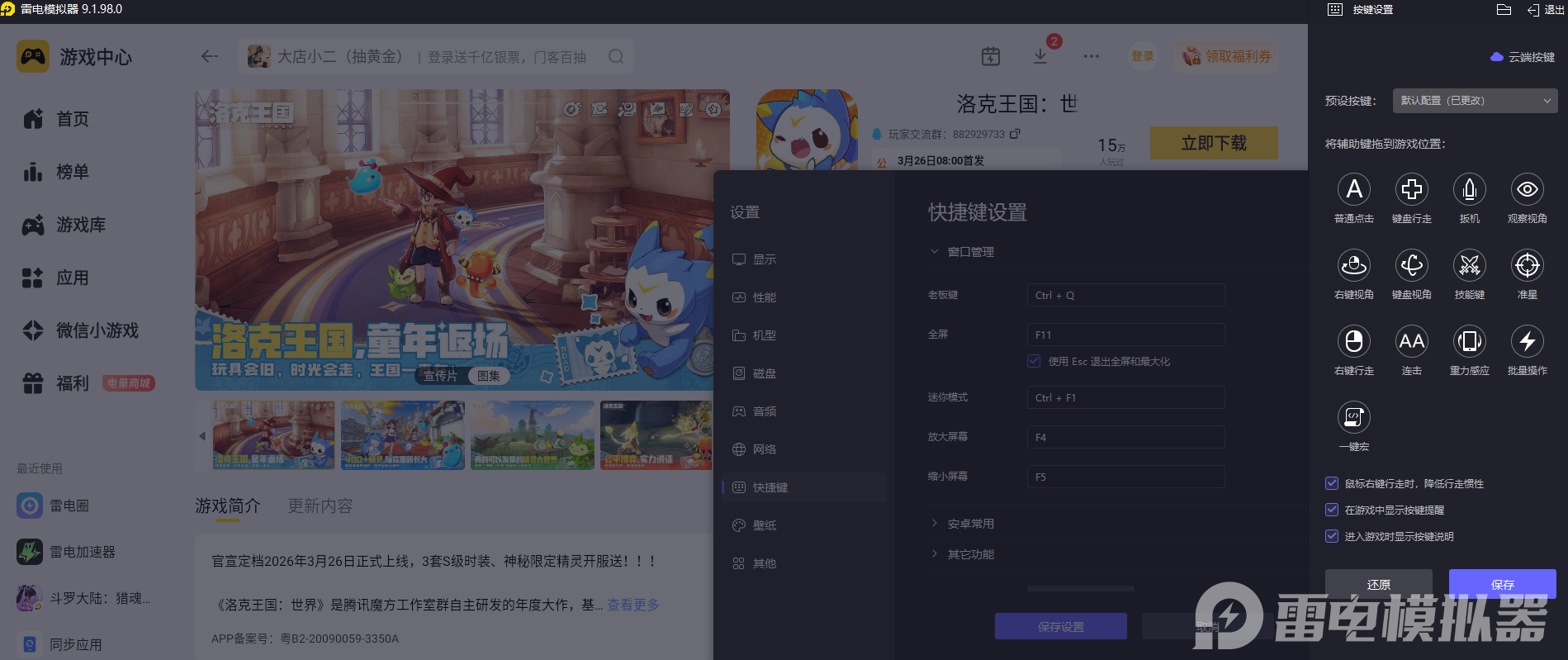The height and width of the screenshot is (660, 1568).
Task: Select the 重力感应 gravity sensor tool
Action: coord(1470,341)
